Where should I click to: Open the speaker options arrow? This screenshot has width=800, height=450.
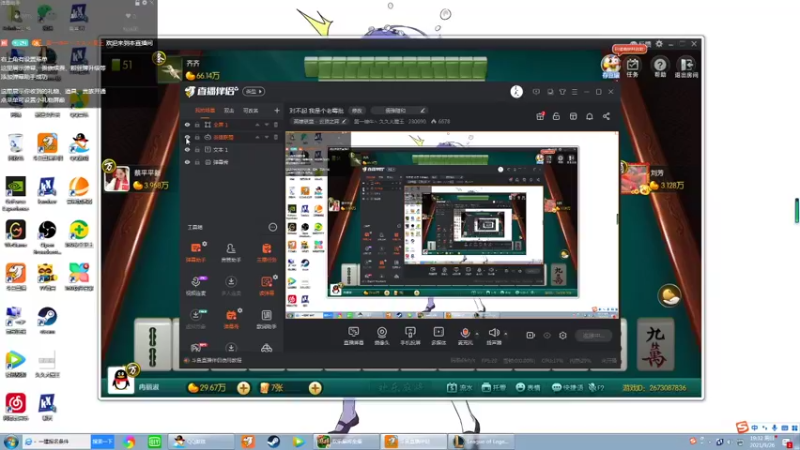(x=506, y=334)
